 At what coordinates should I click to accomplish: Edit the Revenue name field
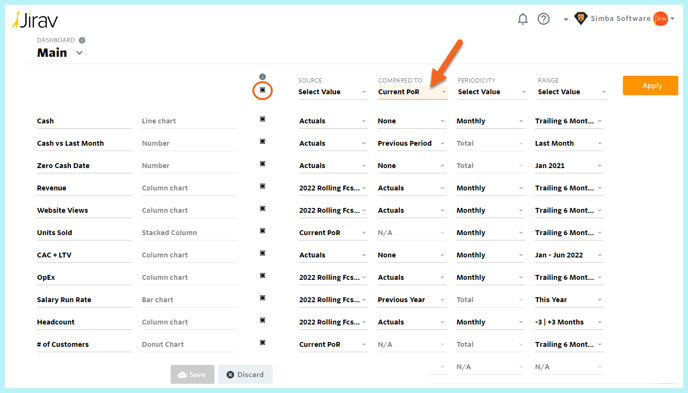click(84, 188)
